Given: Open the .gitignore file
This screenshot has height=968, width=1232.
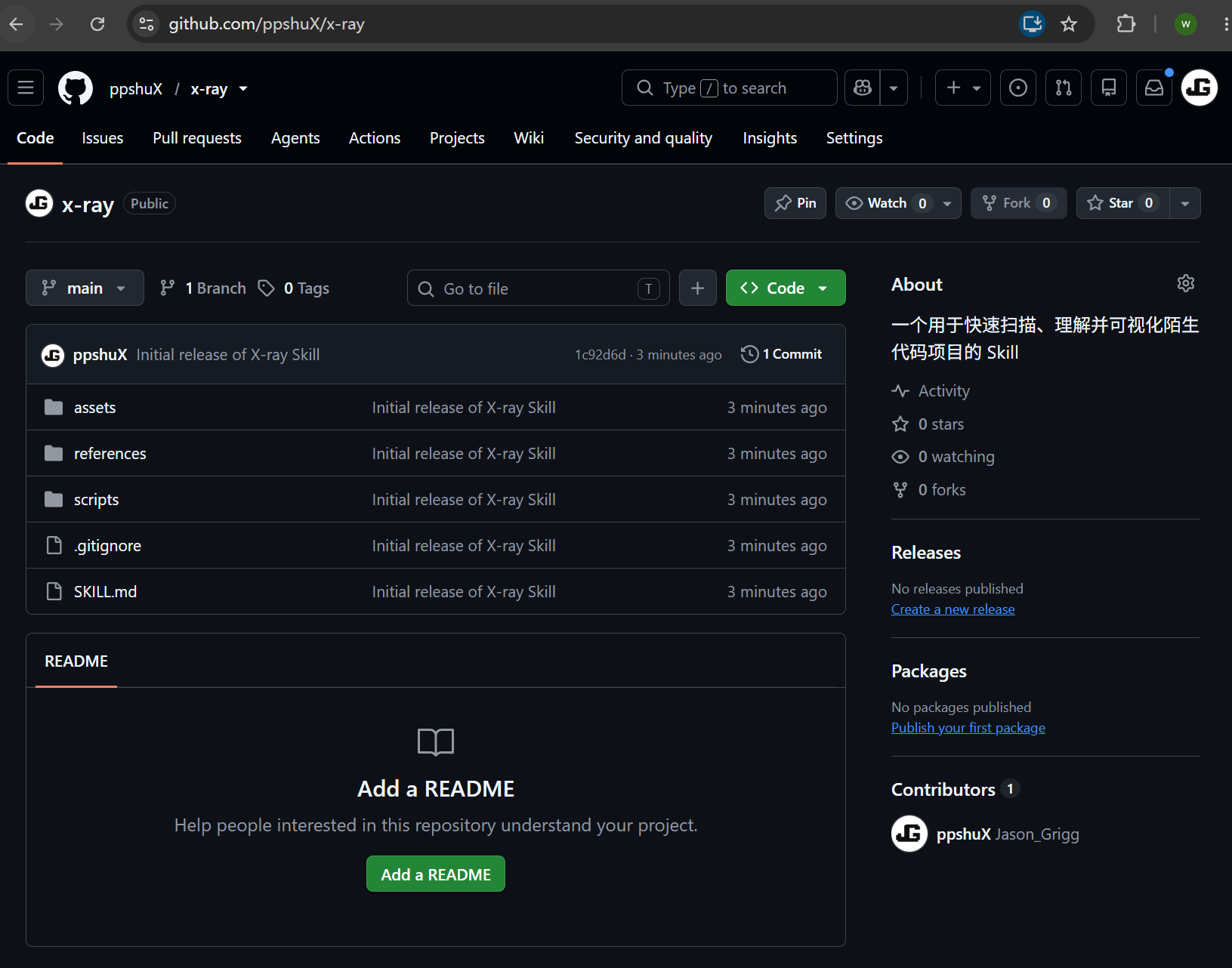Looking at the screenshot, I should click(107, 546).
